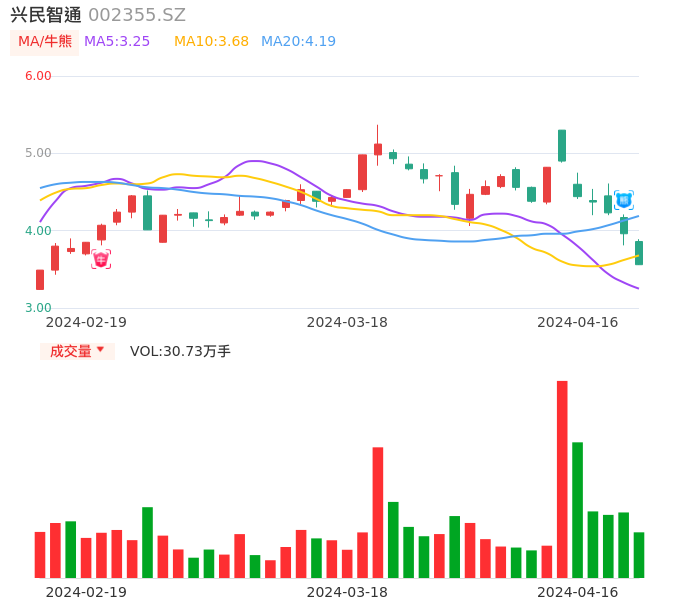The width and height of the screenshot is (686, 606).
Task: Click the highest green candlestick above the 5.00 line
Action: click(x=562, y=146)
